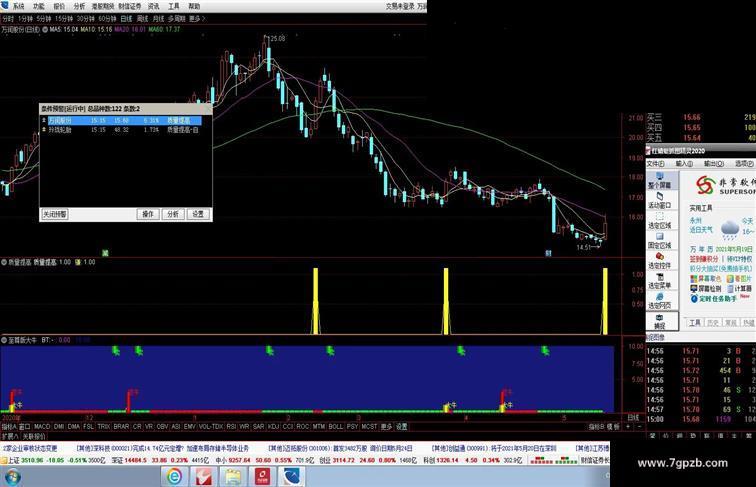The height and width of the screenshot is (487, 756).
Task: Switch chart to 5分钟 period
Action: (x=43, y=19)
